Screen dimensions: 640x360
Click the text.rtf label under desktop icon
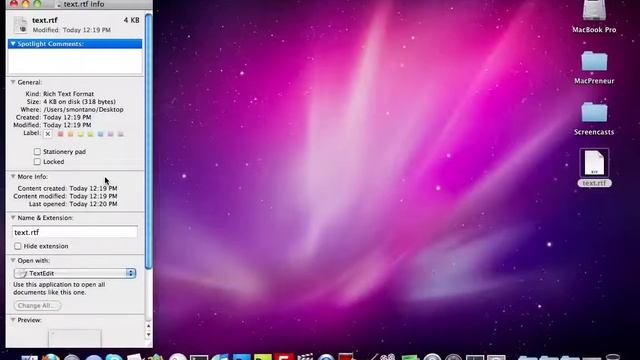pyautogui.click(x=594, y=183)
